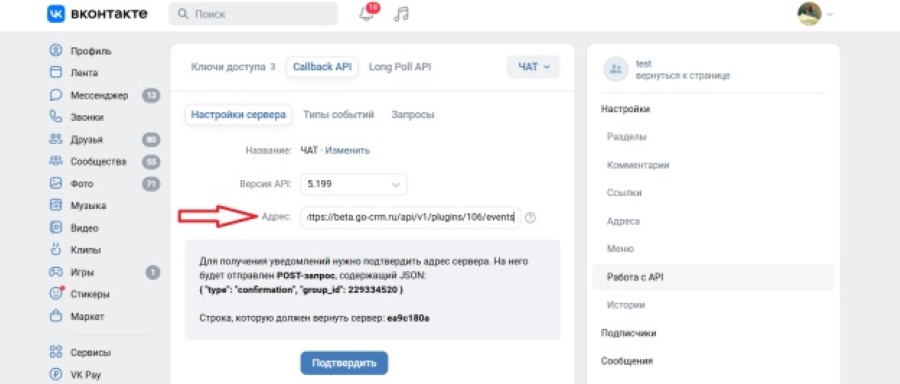Click into the Адрес URL field
The image size is (900, 384).
pos(411,218)
